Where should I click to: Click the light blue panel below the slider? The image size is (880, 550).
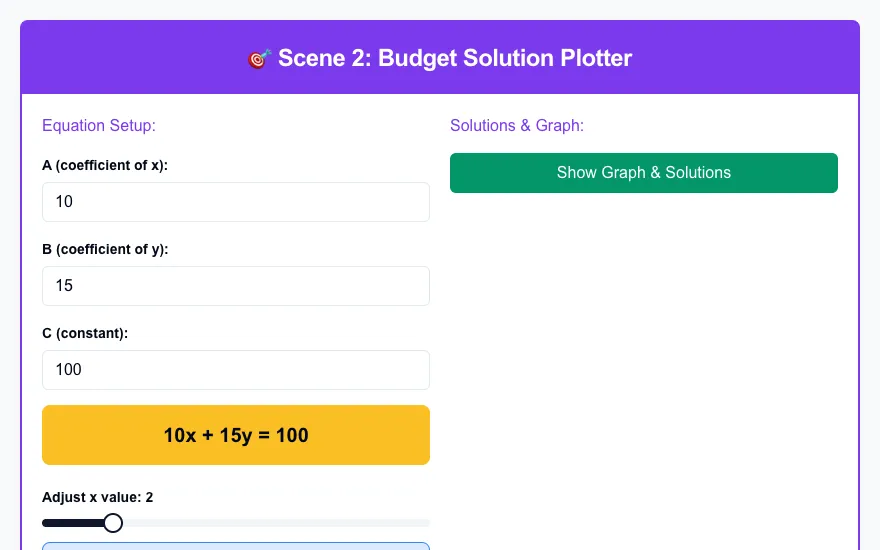coord(236,546)
